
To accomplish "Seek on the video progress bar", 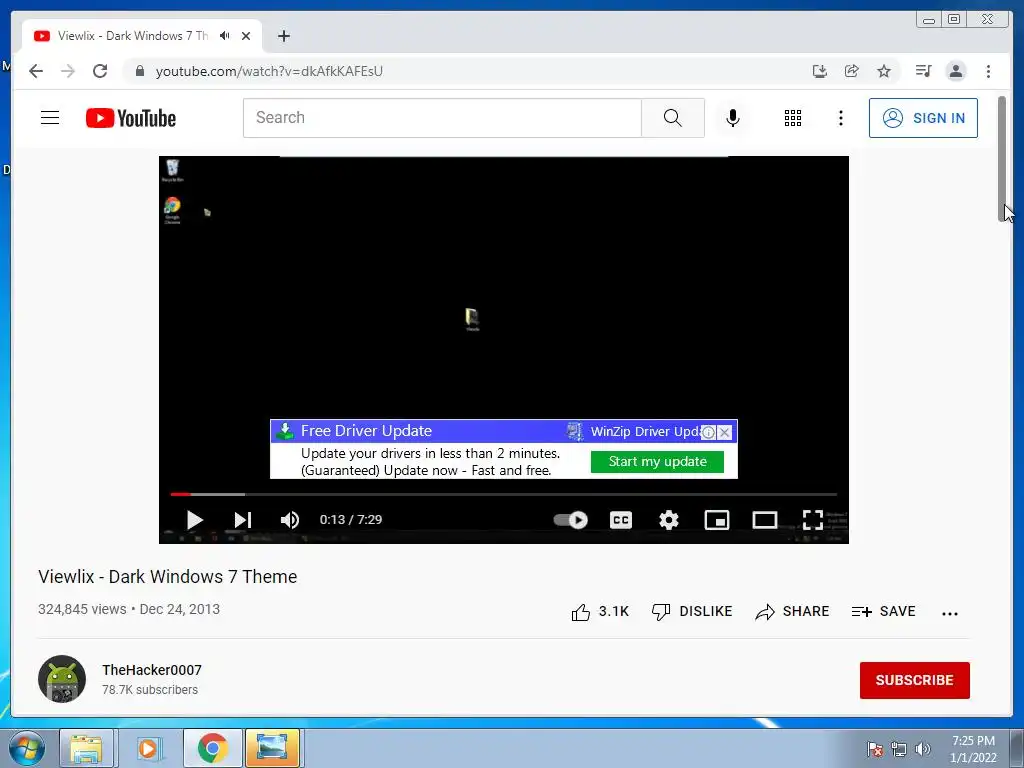I will coord(504,494).
